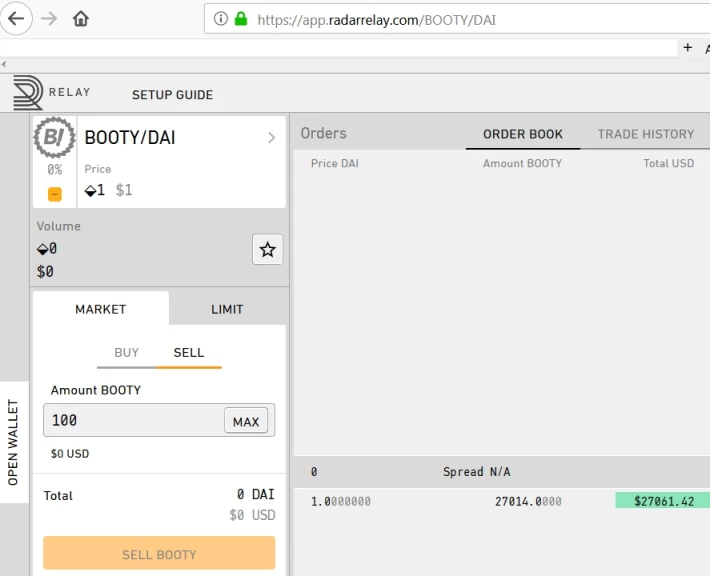This screenshot has height=576, width=710.
Task: Click the 27014.0000 amount cell
Action: (528, 501)
